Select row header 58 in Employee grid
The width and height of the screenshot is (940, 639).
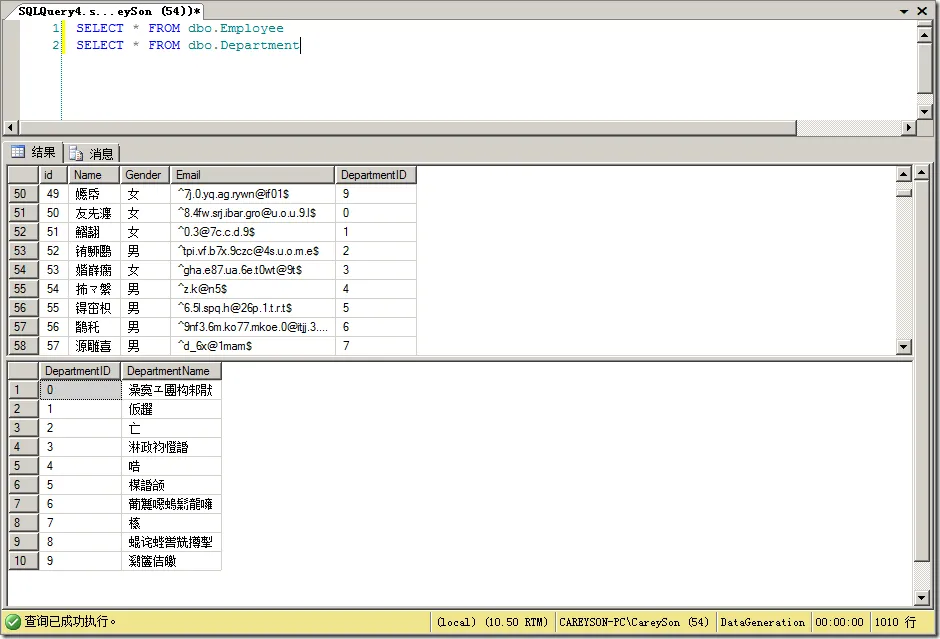[x=23, y=346]
